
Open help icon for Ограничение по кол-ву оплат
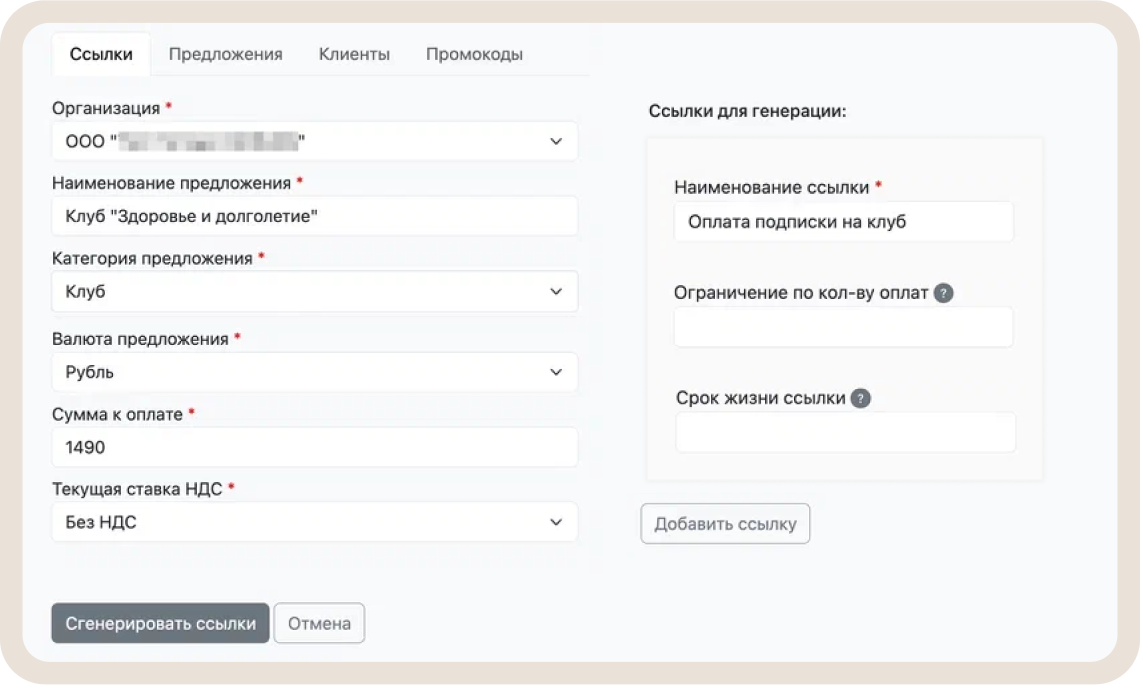click(943, 293)
